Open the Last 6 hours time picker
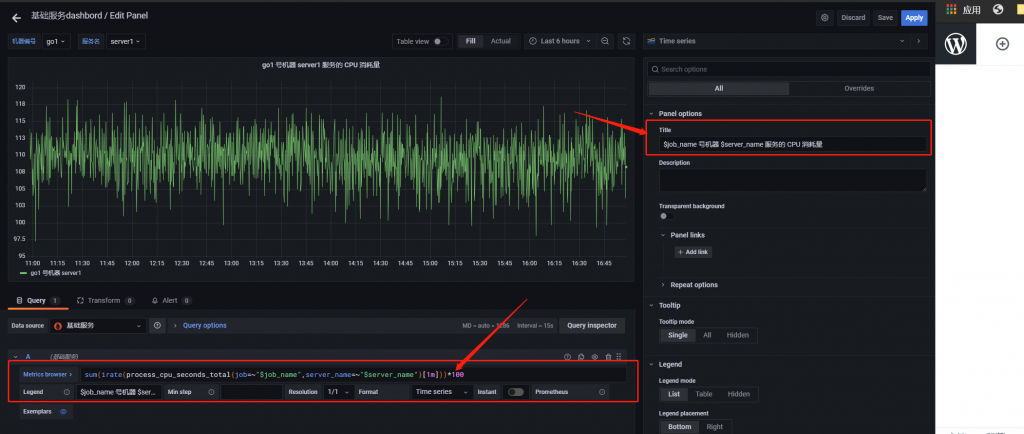Screen dimensions: 1024x434 coord(560,41)
